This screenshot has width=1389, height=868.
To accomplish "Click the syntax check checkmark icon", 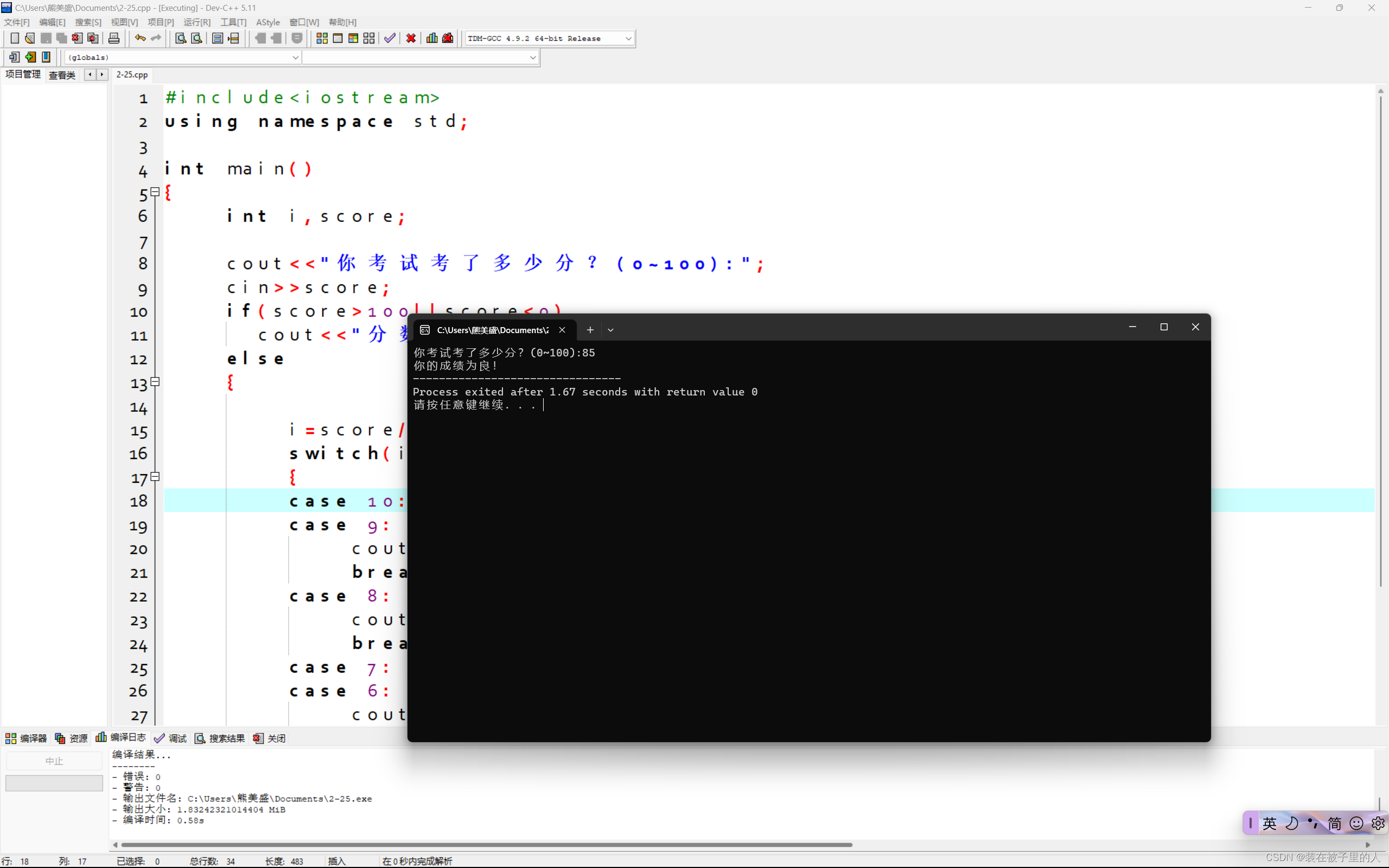I will coord(390,39).
